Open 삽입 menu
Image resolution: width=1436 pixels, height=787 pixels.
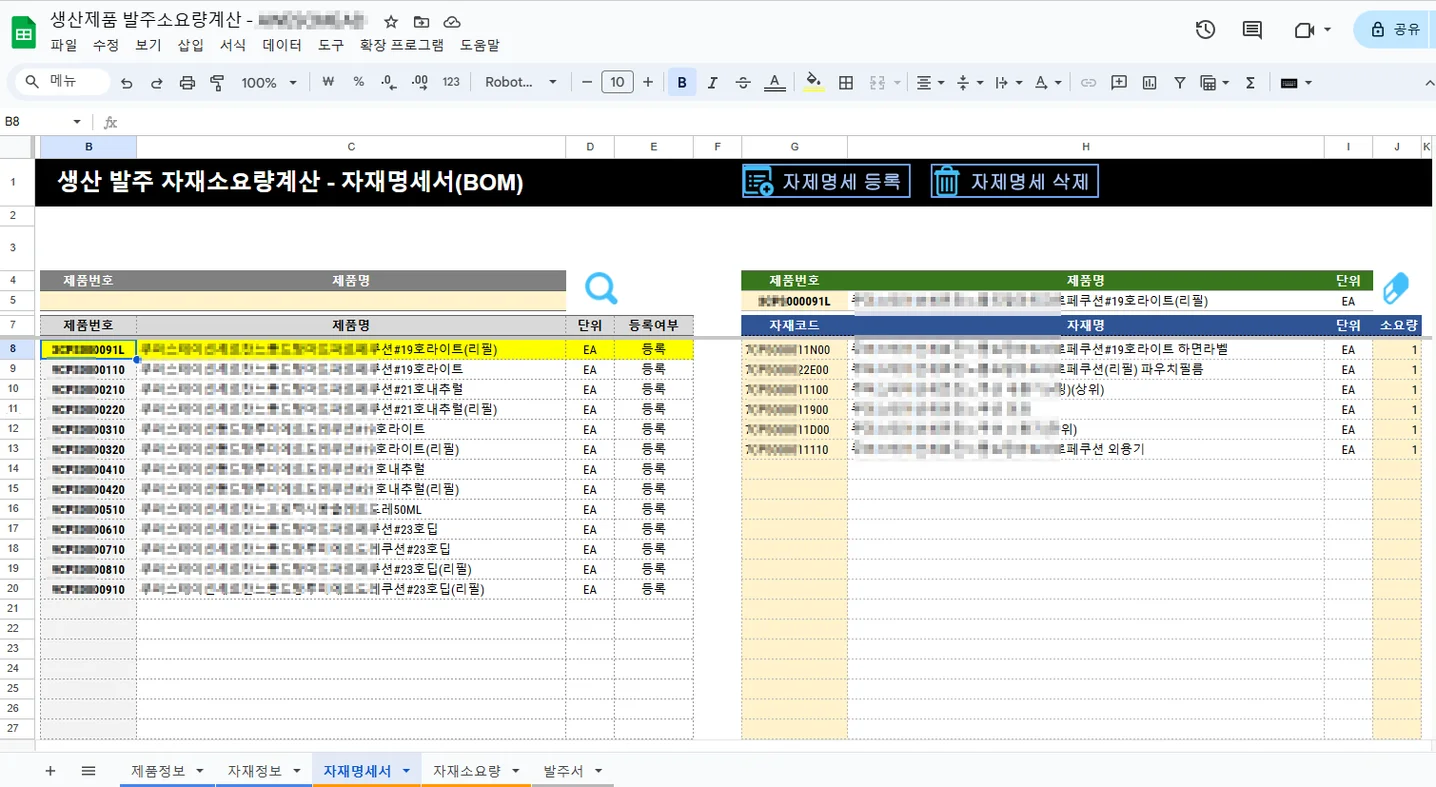[x=190, y=45]
